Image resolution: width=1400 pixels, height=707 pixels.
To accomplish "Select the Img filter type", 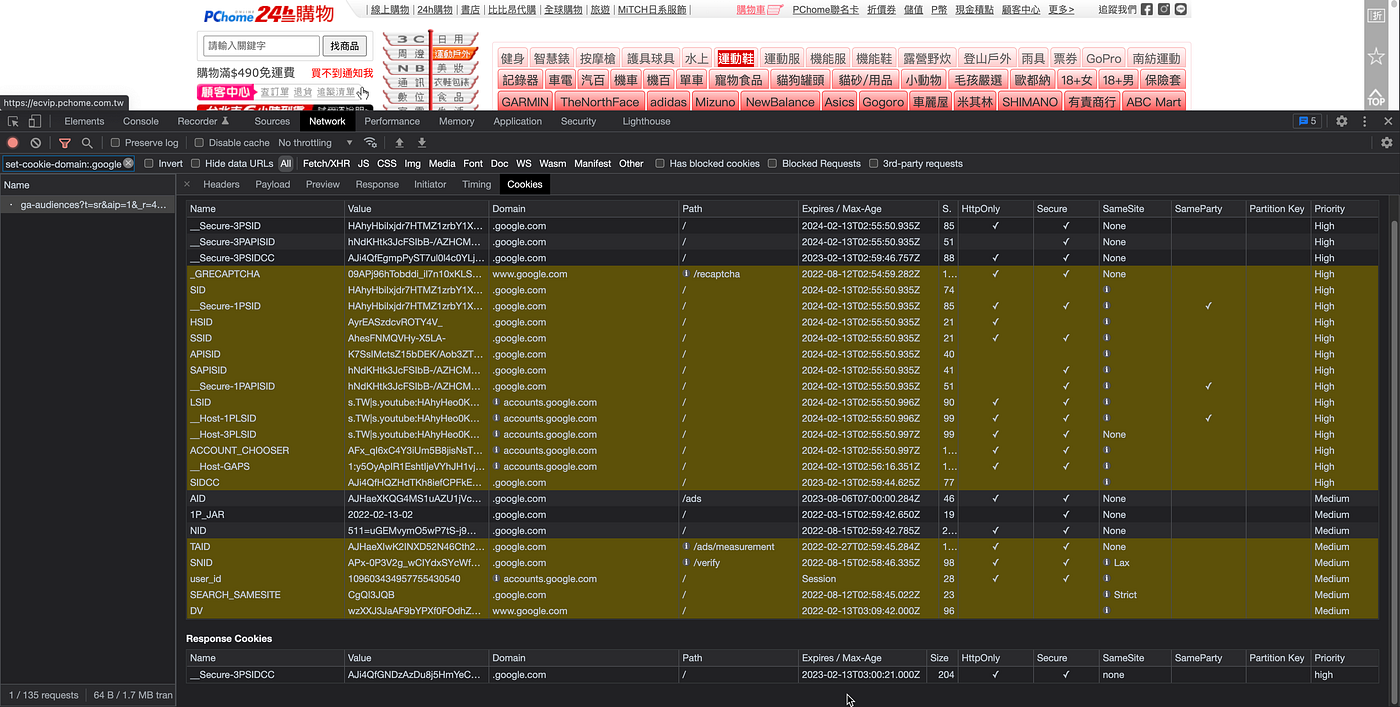I will [412, 163].
